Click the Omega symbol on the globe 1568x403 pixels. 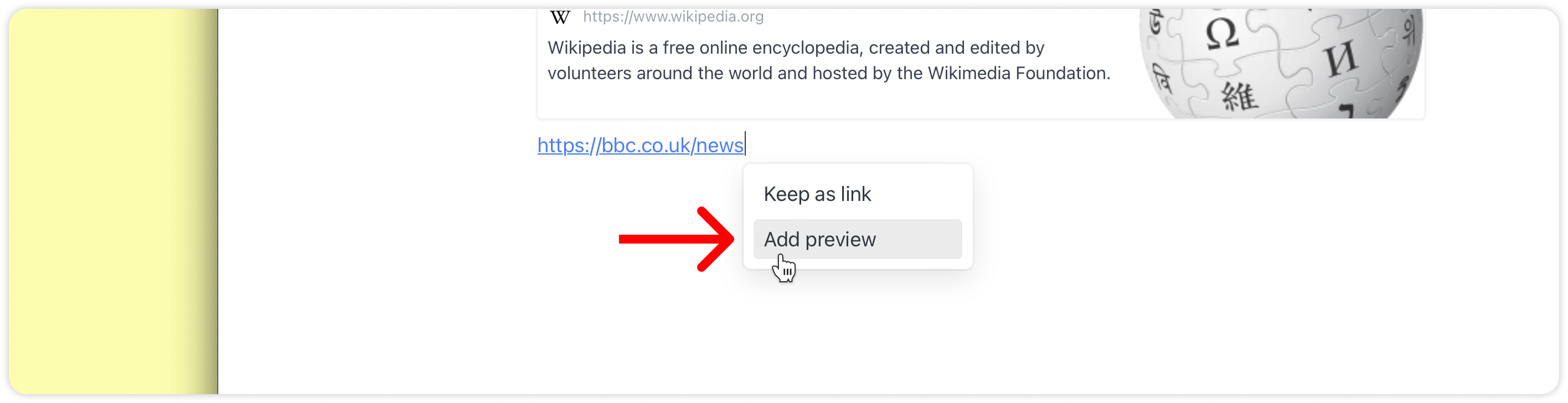click(x=1221, y=33)
